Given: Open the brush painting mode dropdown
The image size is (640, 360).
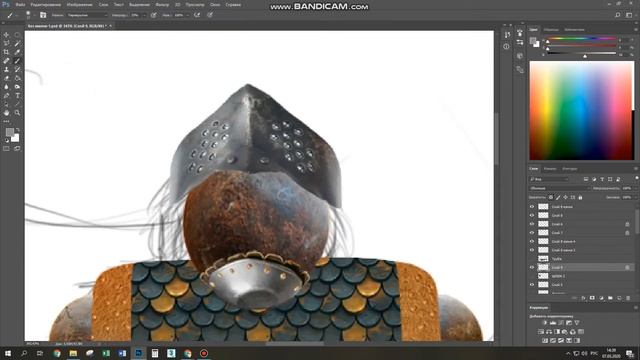Looking at the screenshot, I should click(87, 15).
